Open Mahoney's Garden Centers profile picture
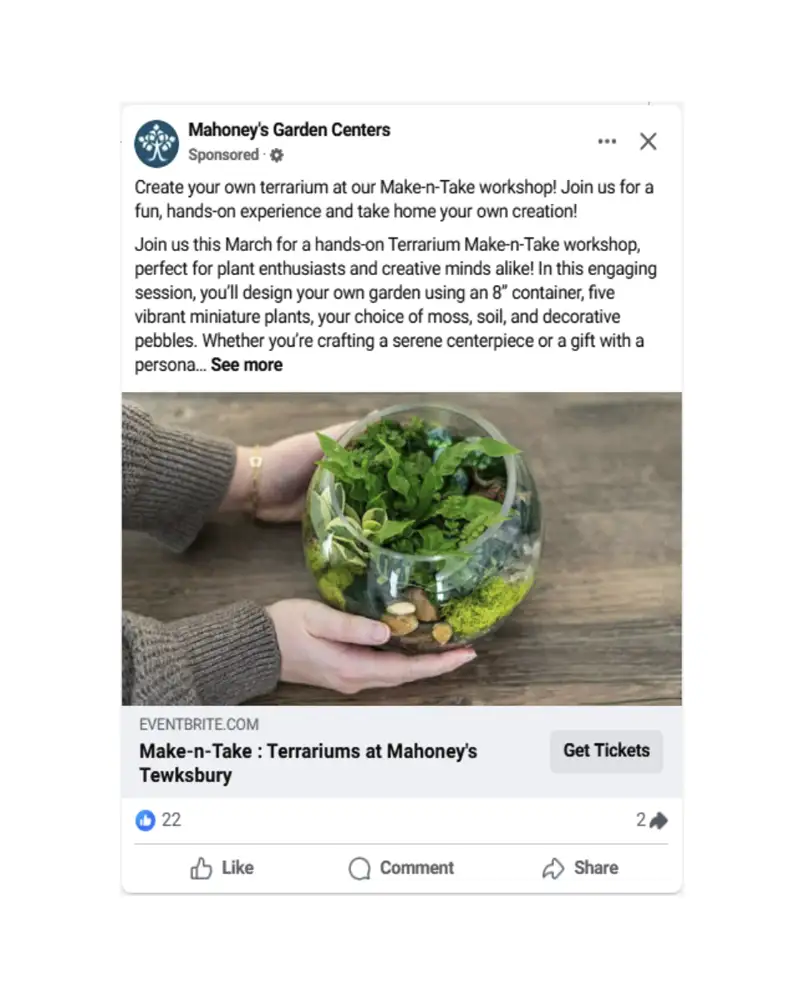 point(156,143)
